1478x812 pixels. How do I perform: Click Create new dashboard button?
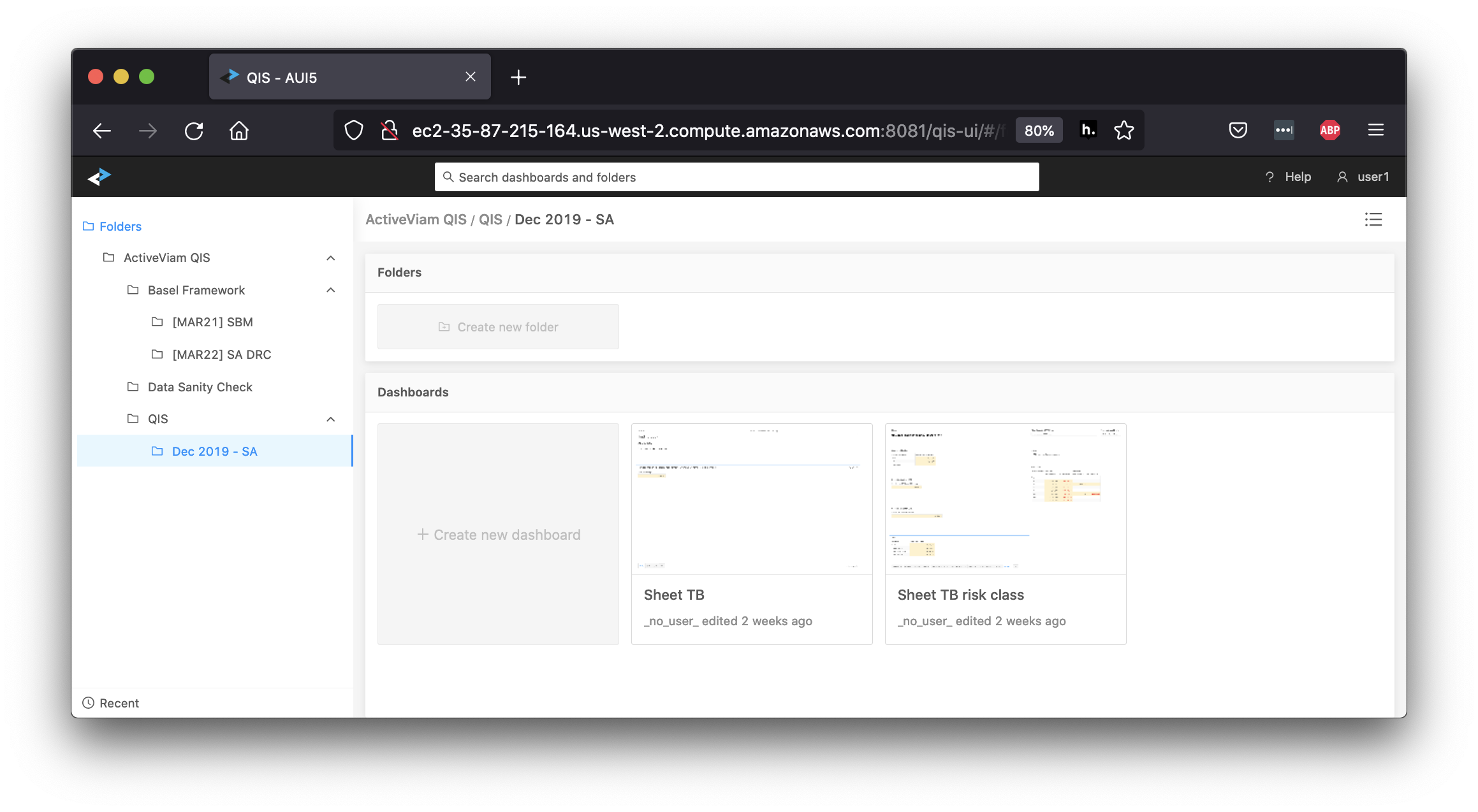pos(498,534)
